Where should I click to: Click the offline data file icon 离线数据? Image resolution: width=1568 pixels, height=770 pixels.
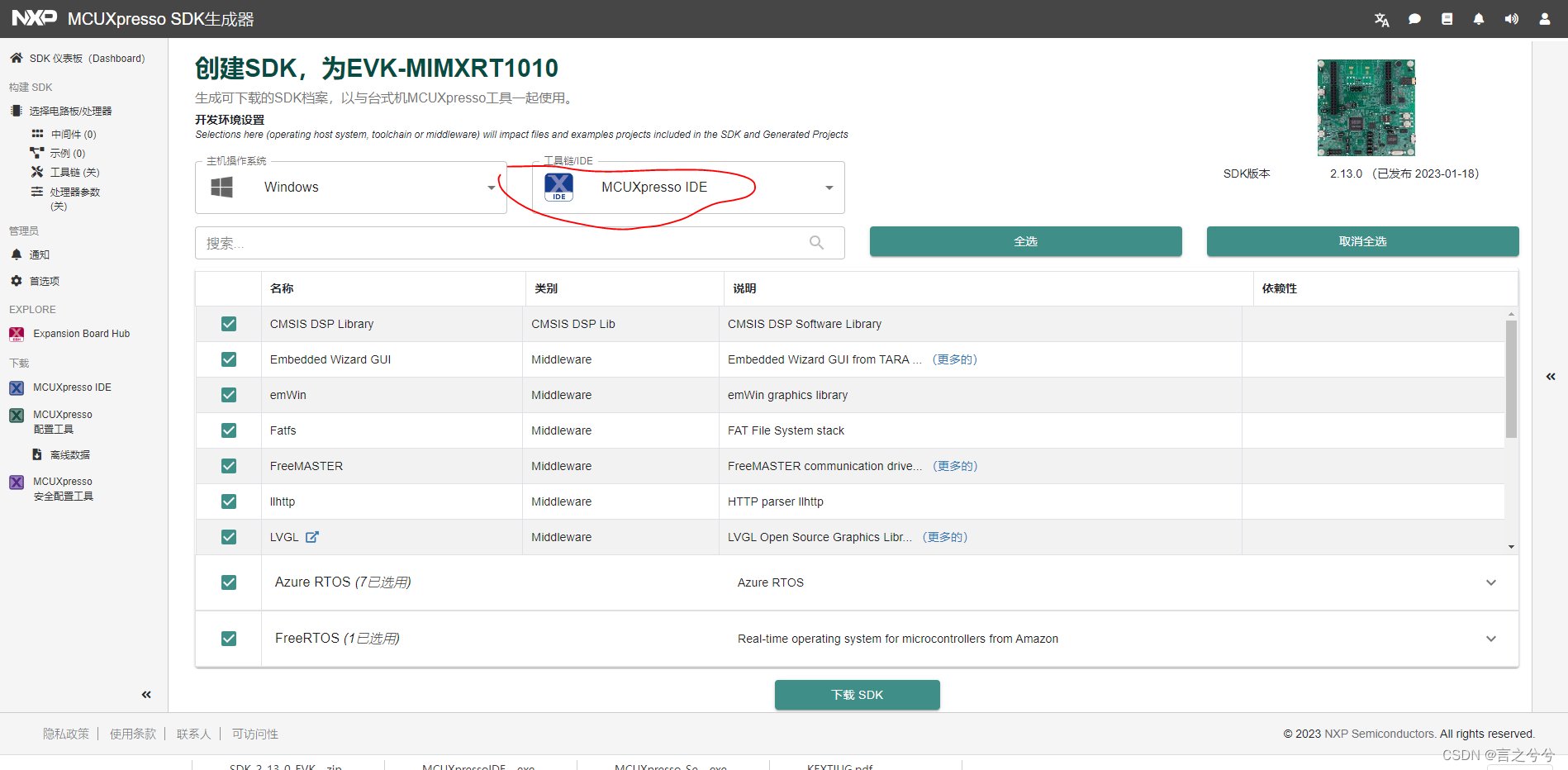[37, 454]
